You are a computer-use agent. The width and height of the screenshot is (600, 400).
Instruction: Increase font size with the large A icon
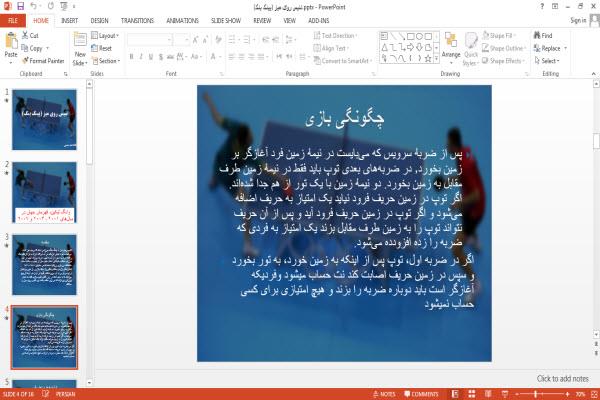coord(196,39)
